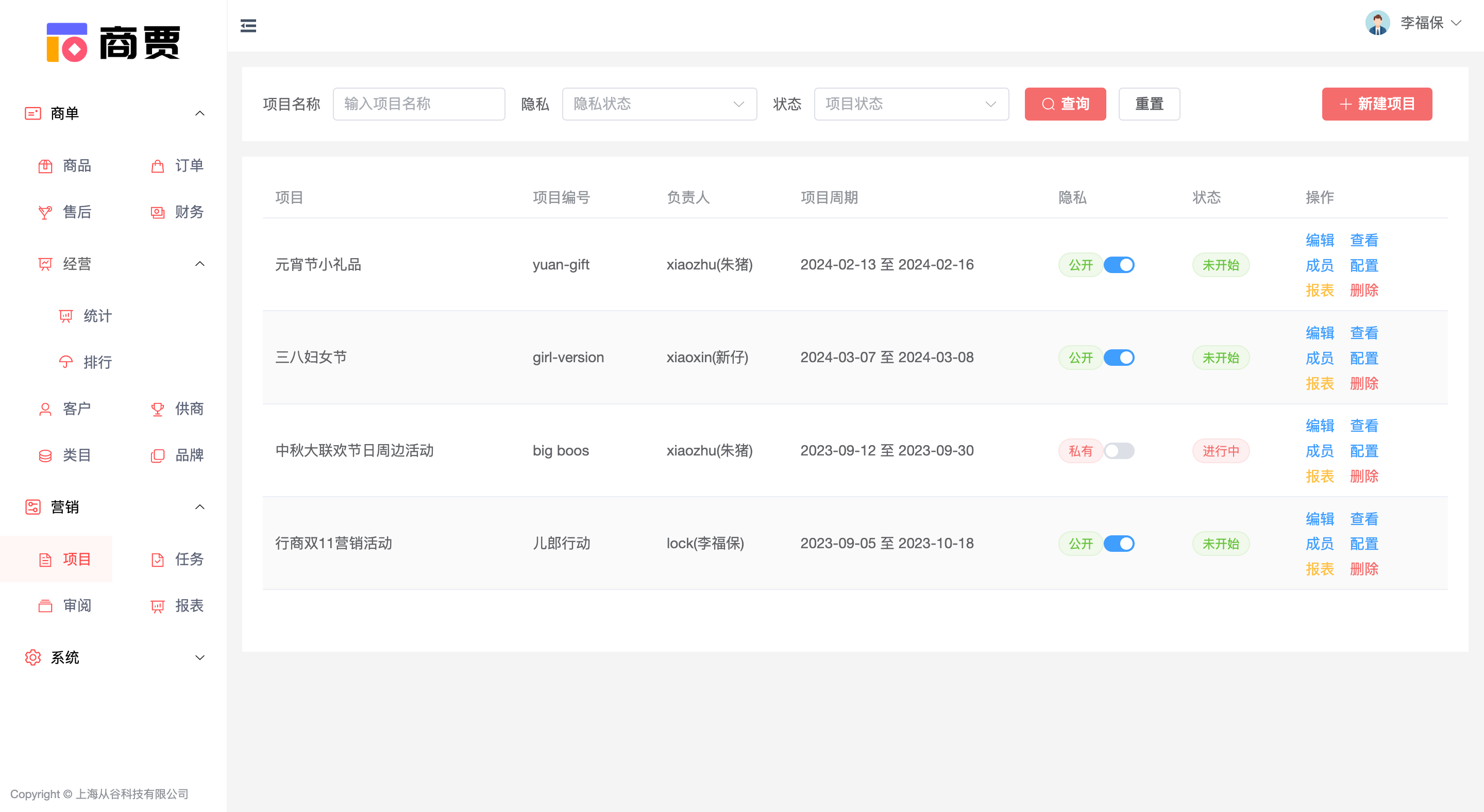Viewport: 1484px width, 812px height.
Task: Click the user avatar icon
Action: tap(1377, 23)
